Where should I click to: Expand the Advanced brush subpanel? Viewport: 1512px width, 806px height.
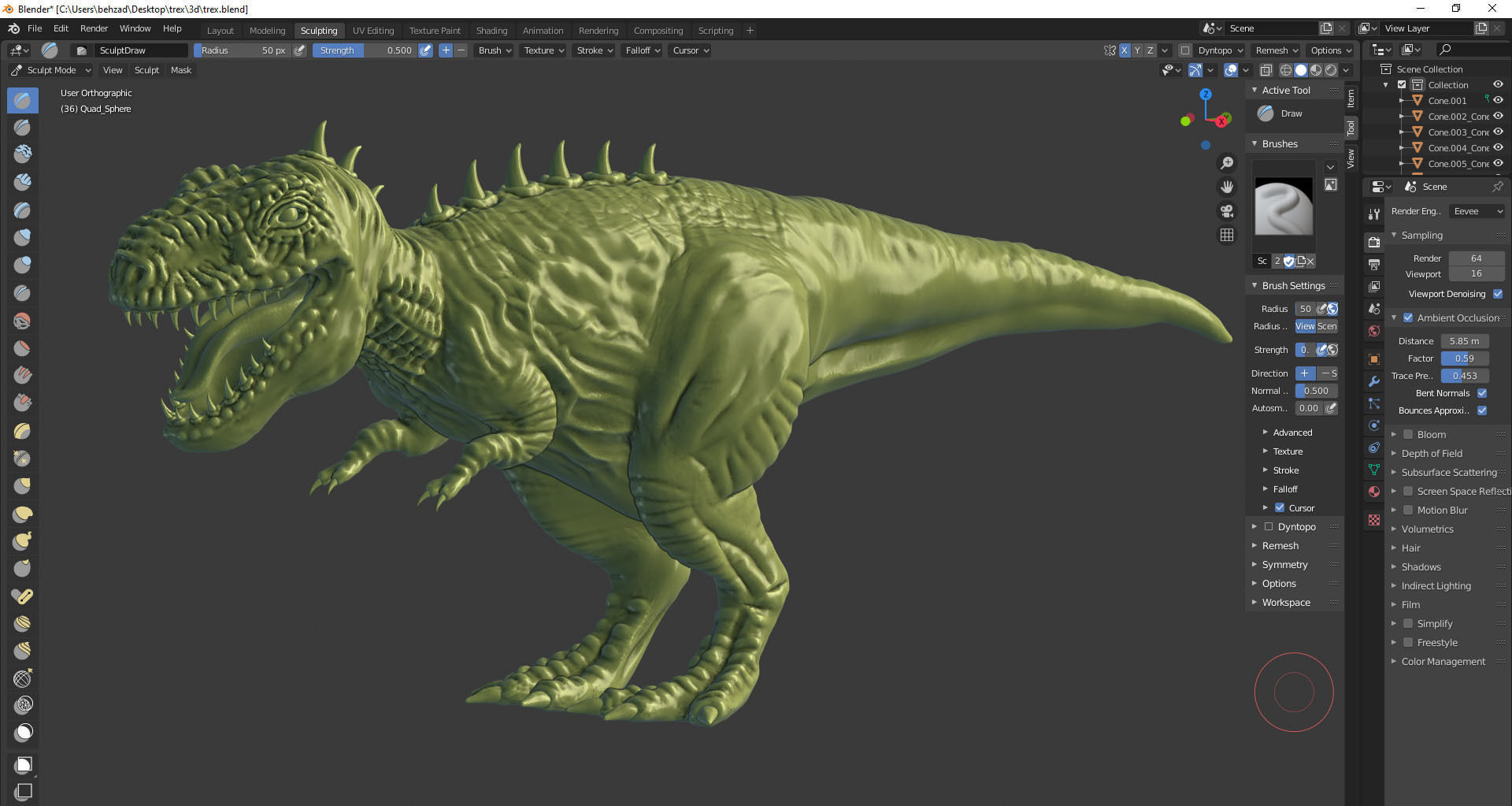[1291, 433]
